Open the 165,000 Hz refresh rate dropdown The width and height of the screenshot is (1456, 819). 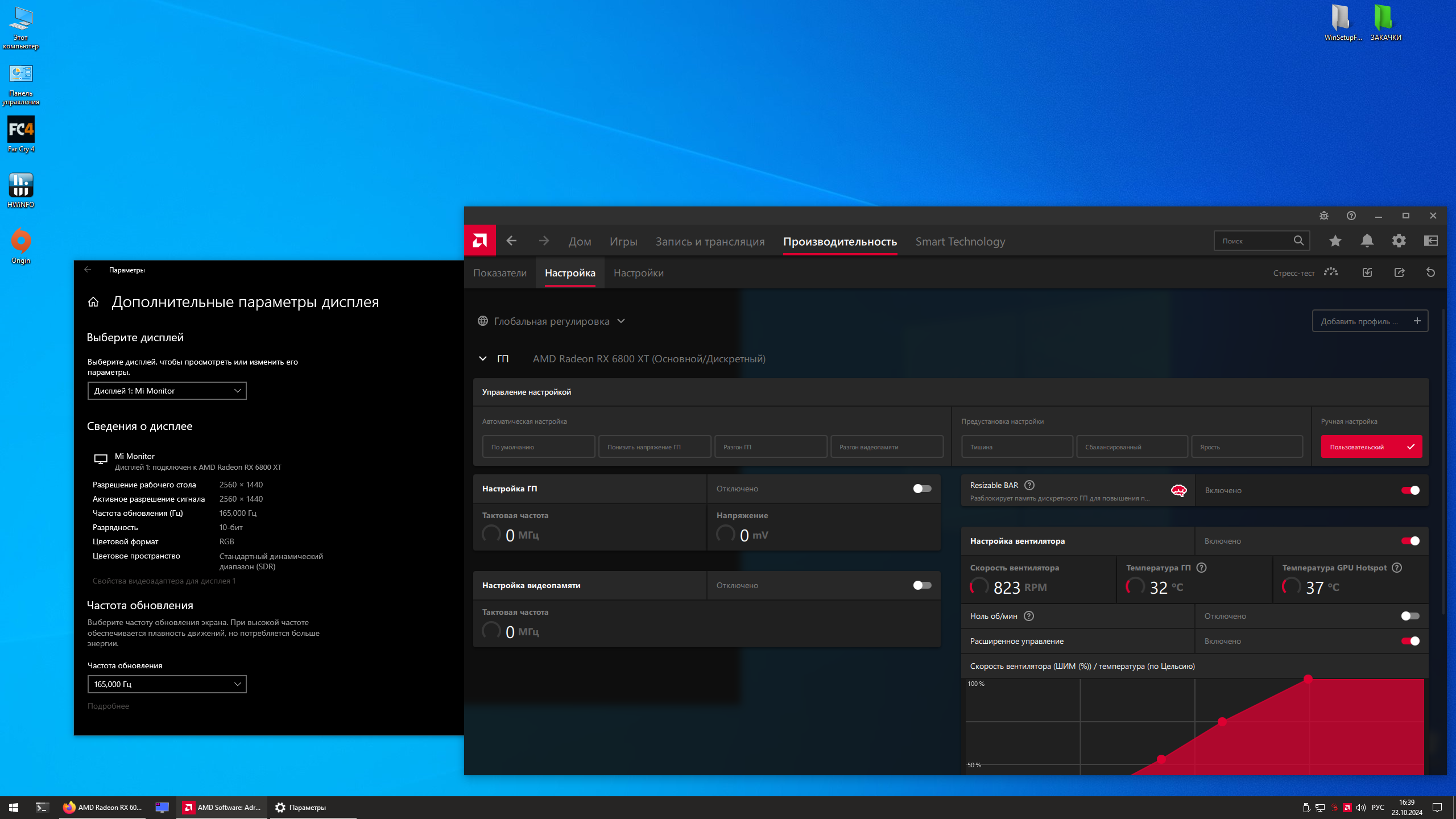[167, 684]
